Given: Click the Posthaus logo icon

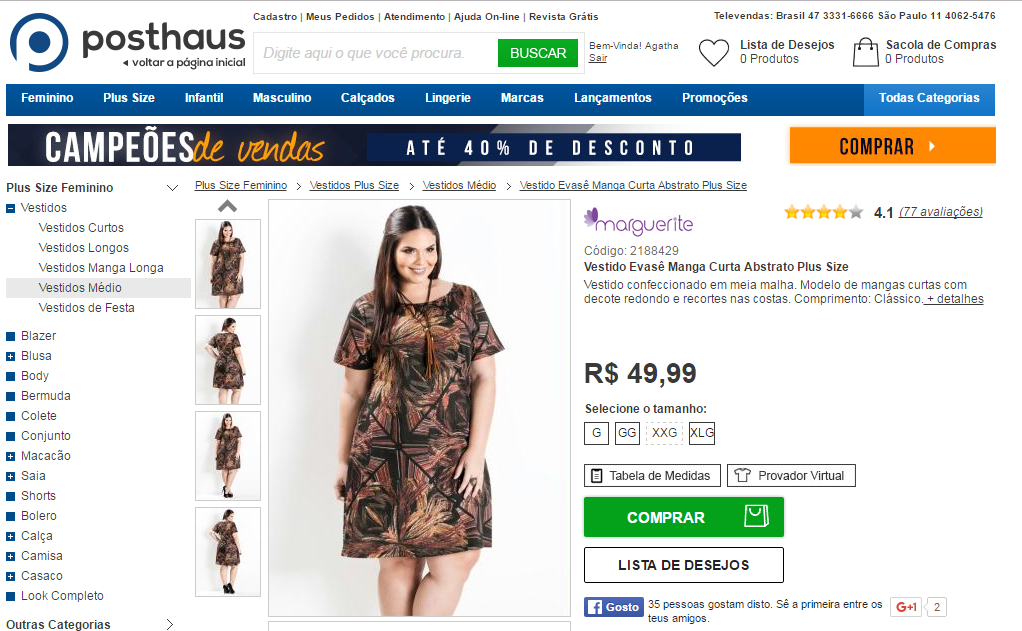Looking at the screenshot, I should coord(39,42).
